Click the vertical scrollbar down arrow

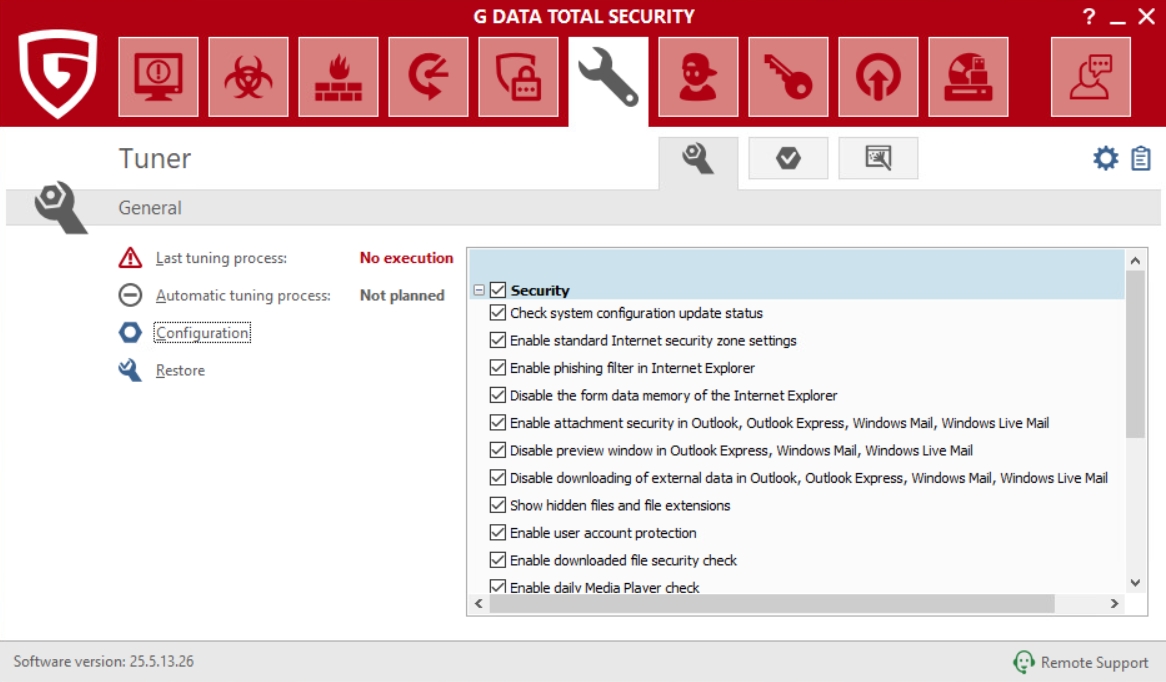1135,583
